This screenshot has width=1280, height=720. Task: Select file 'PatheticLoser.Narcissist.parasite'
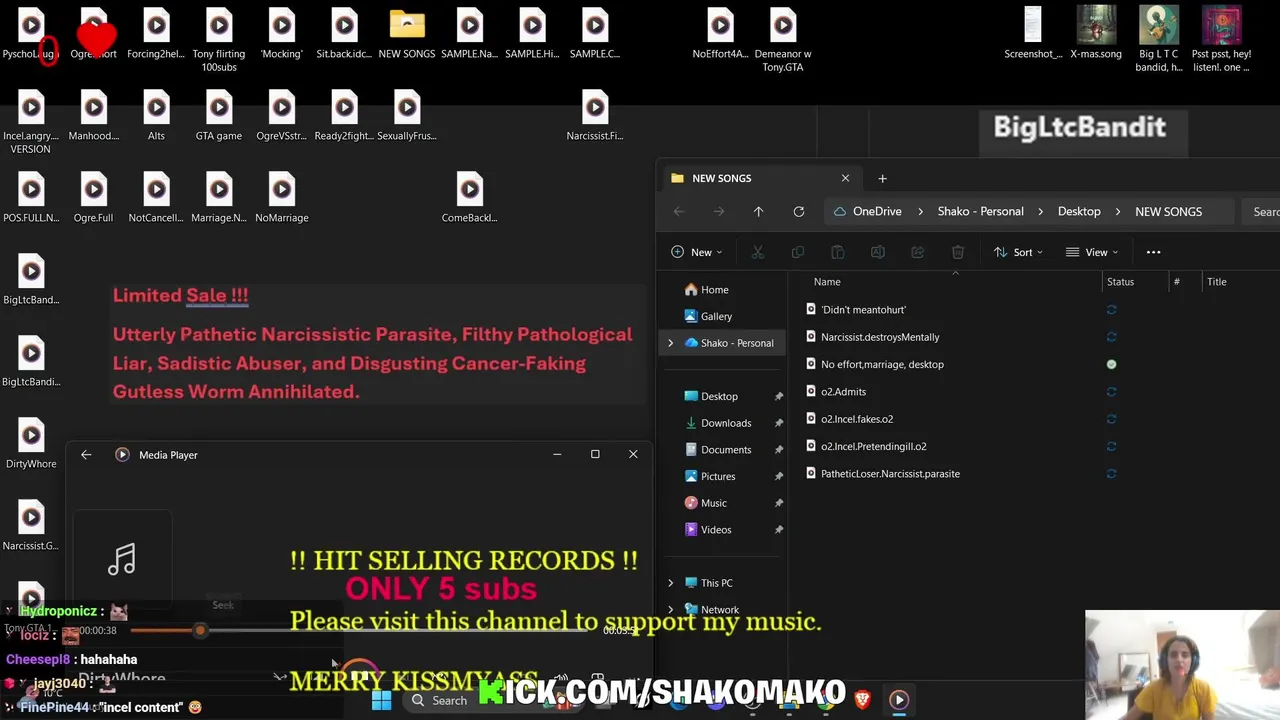click(x=890, y=474)
